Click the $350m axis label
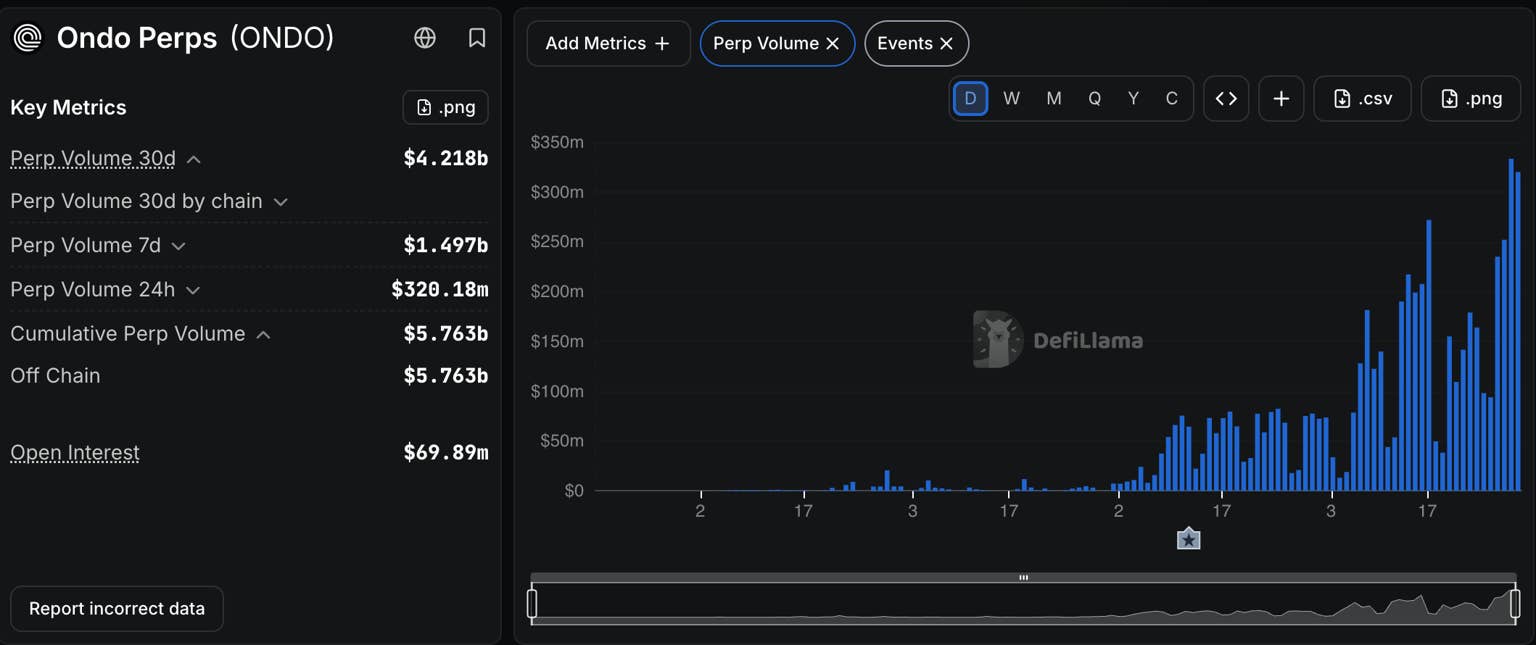Screen dimensions: 1536x645 click(557, 142)
